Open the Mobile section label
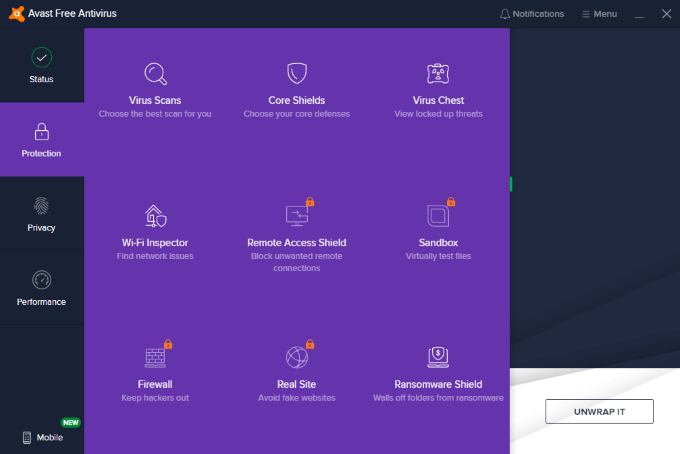Viewport: 680px width, 454px height. coord(50,438)
